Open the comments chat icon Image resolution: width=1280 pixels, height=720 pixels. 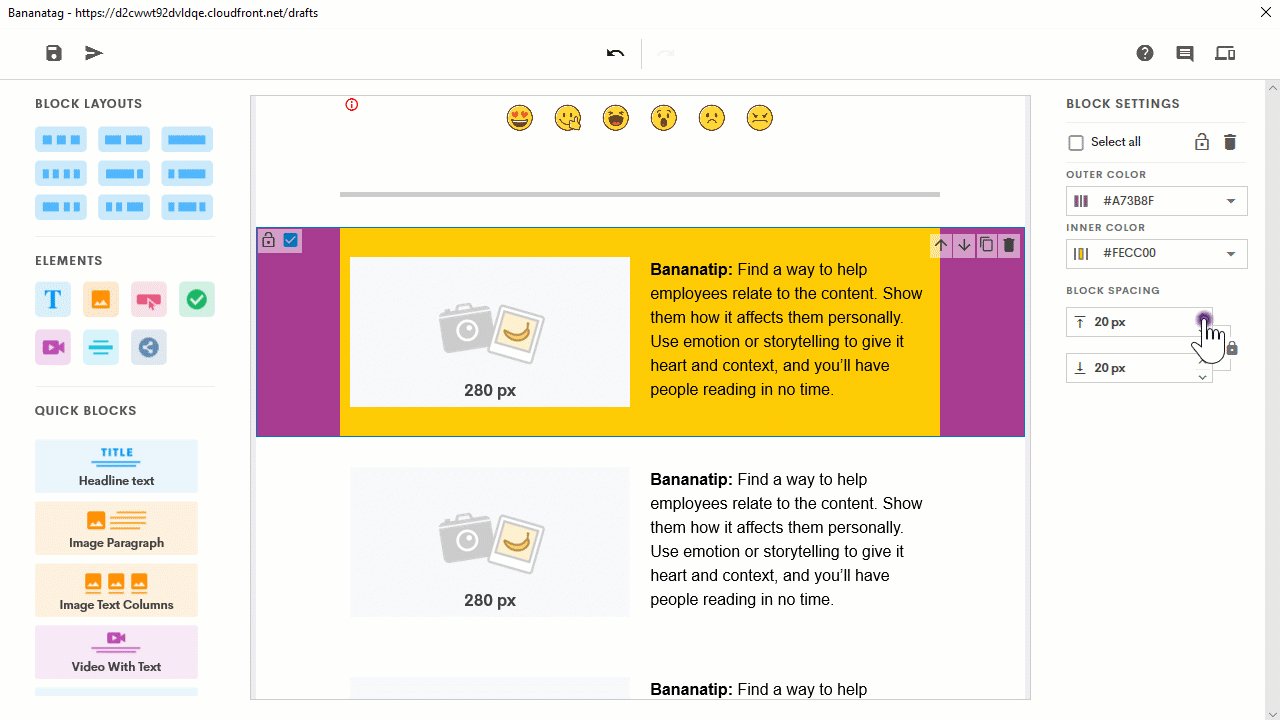pyautogui.click(x=1185, y=54)
